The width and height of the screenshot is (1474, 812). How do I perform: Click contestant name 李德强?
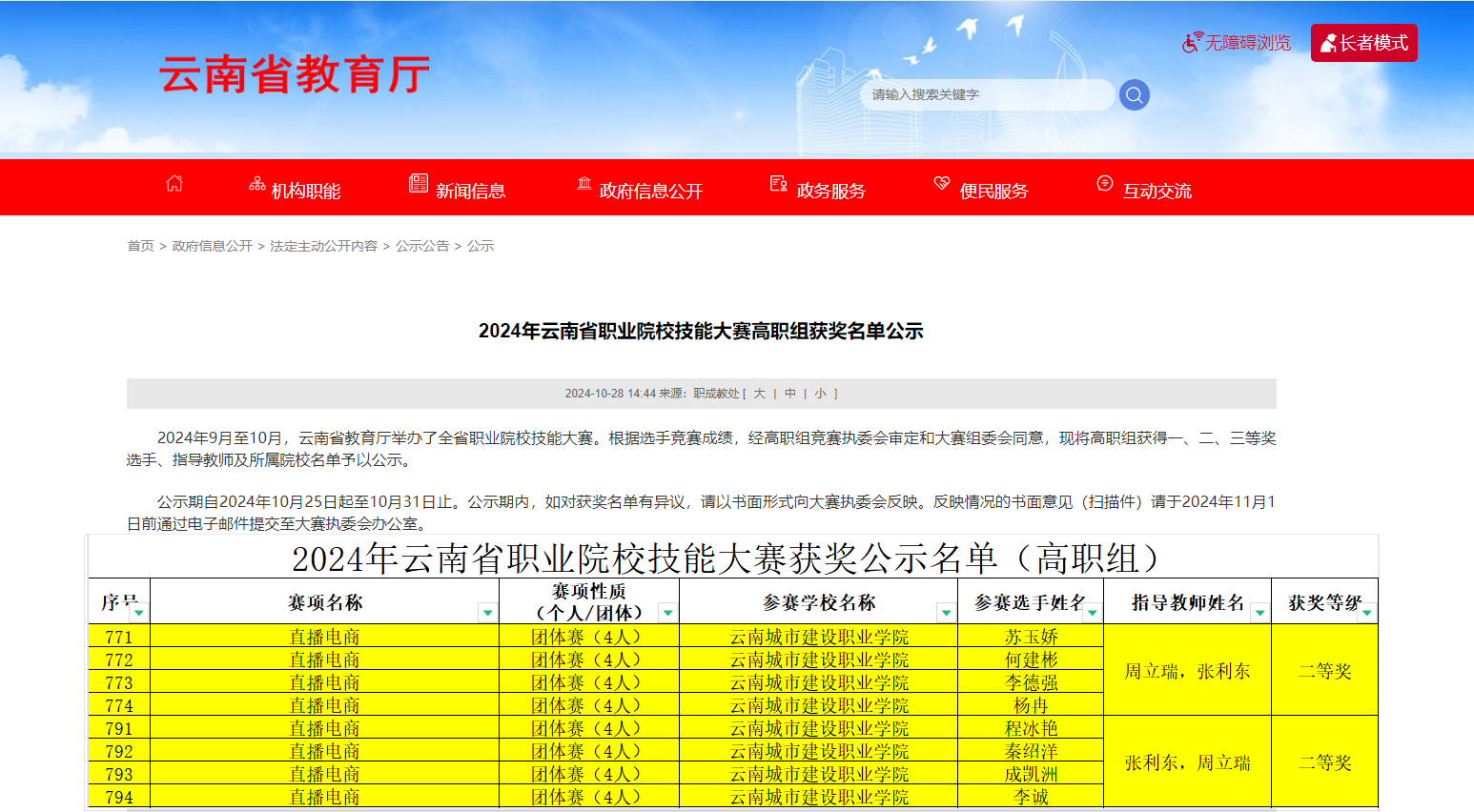1031,682
